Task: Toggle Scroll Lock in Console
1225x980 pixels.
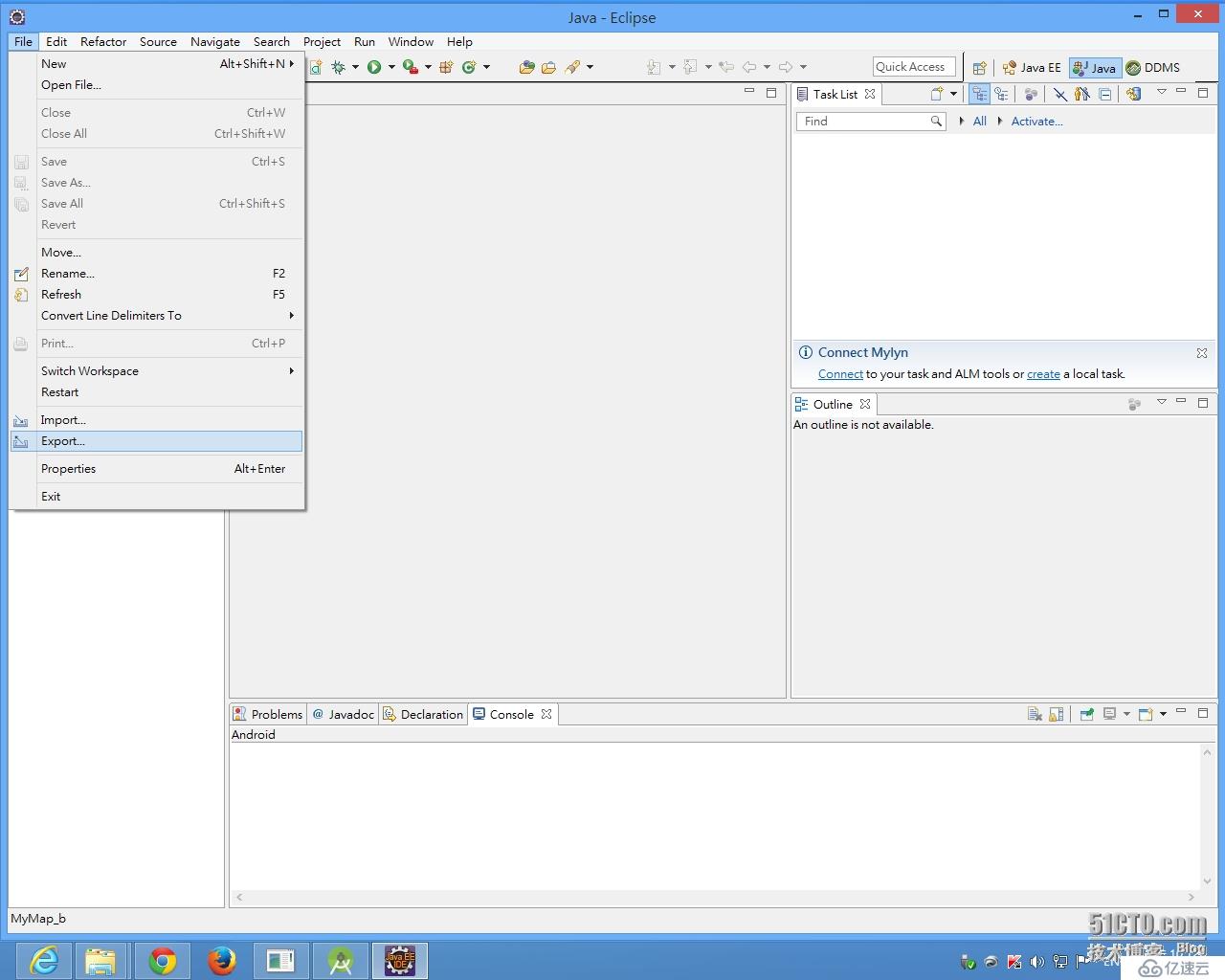Action: (x=1057, y=714)
